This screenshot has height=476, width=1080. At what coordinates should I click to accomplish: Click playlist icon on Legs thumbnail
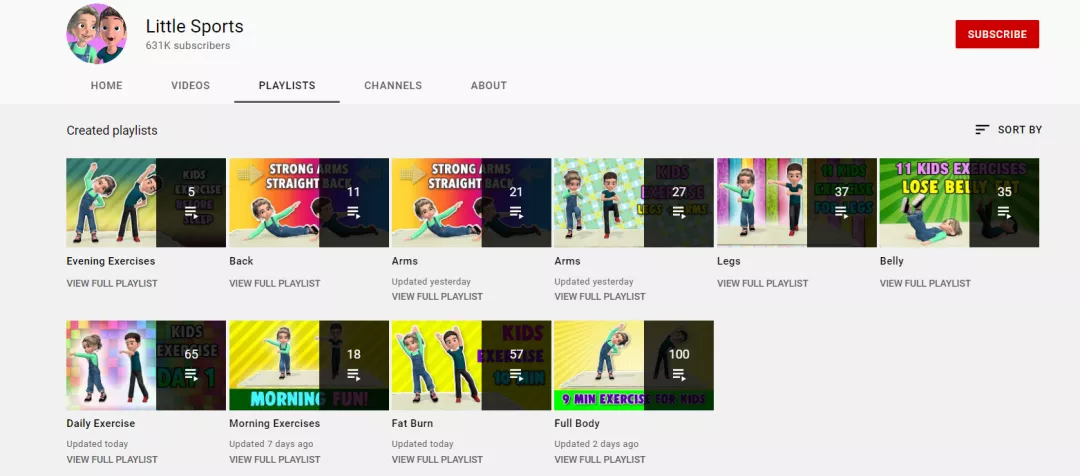(841, 212)
